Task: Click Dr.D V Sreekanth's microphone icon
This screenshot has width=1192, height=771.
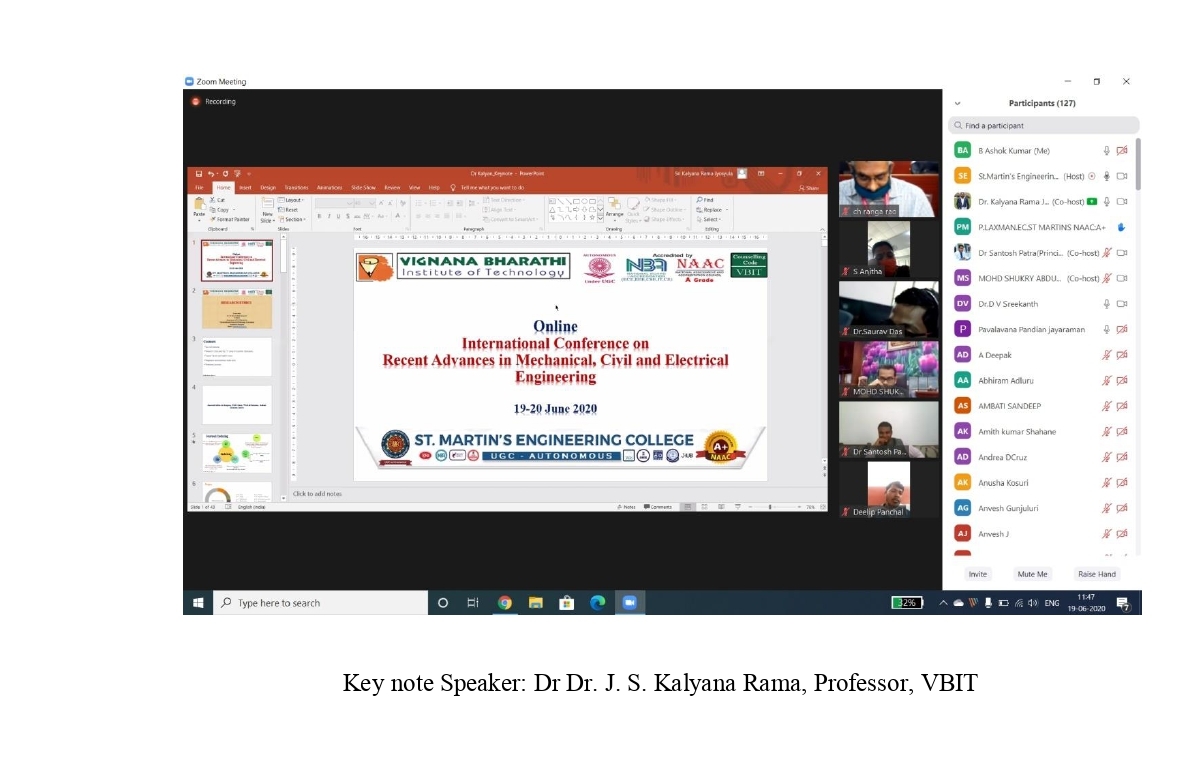Action: (x=1106, y=303)
